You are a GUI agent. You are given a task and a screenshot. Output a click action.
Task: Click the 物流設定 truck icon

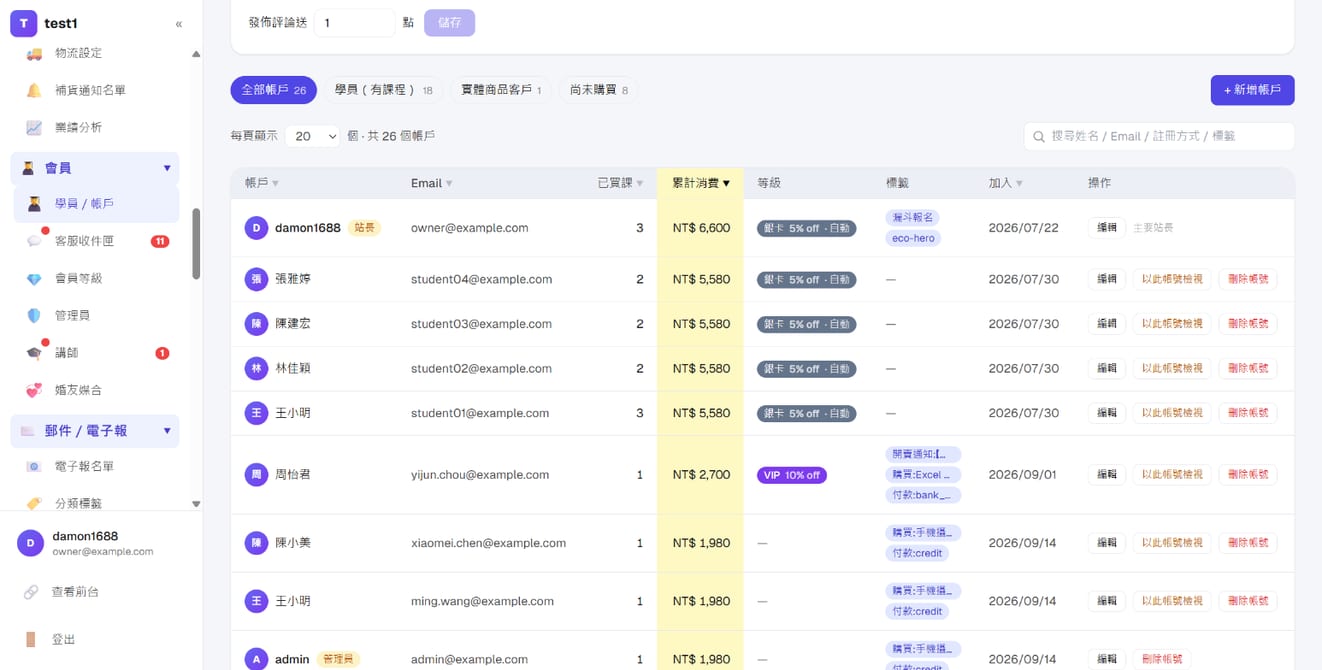point(34,53)
